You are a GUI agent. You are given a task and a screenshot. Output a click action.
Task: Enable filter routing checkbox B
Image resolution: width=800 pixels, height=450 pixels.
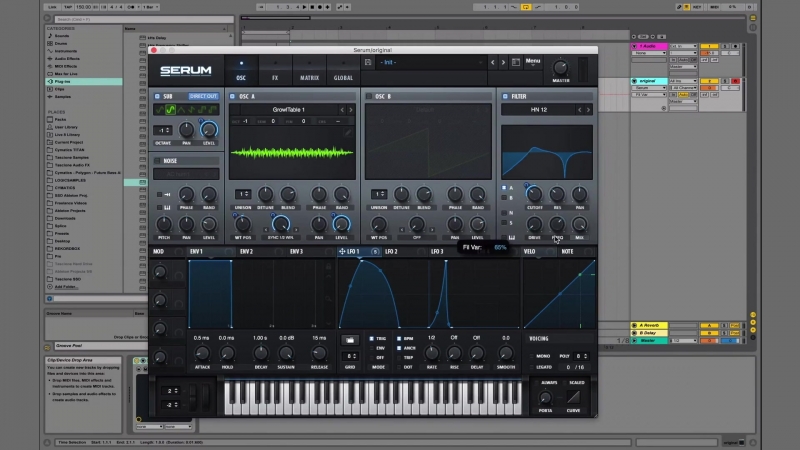coord(504,197)
